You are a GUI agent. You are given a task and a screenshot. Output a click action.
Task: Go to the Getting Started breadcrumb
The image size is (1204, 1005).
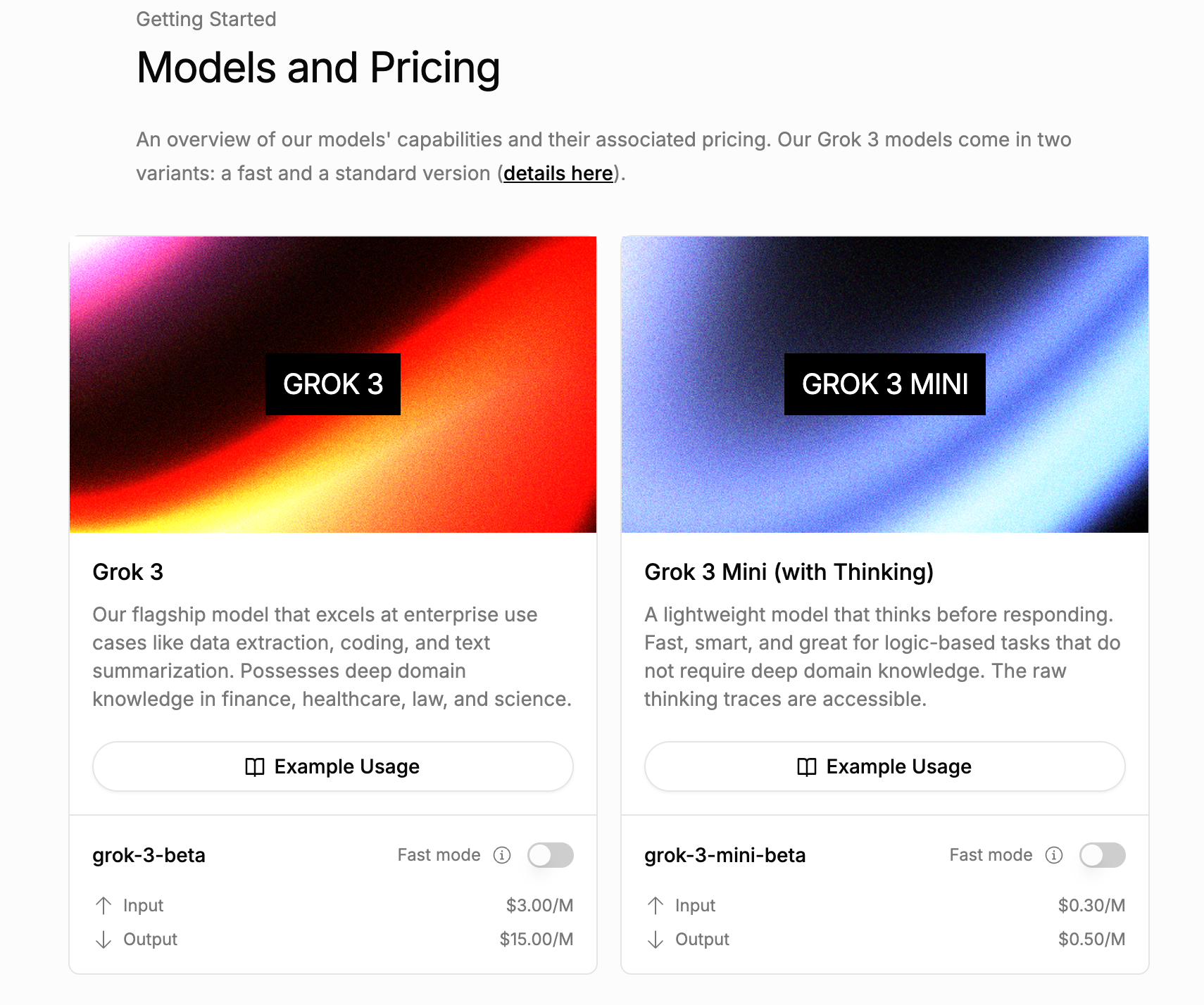pyautogui.click(x=206, y=19)
